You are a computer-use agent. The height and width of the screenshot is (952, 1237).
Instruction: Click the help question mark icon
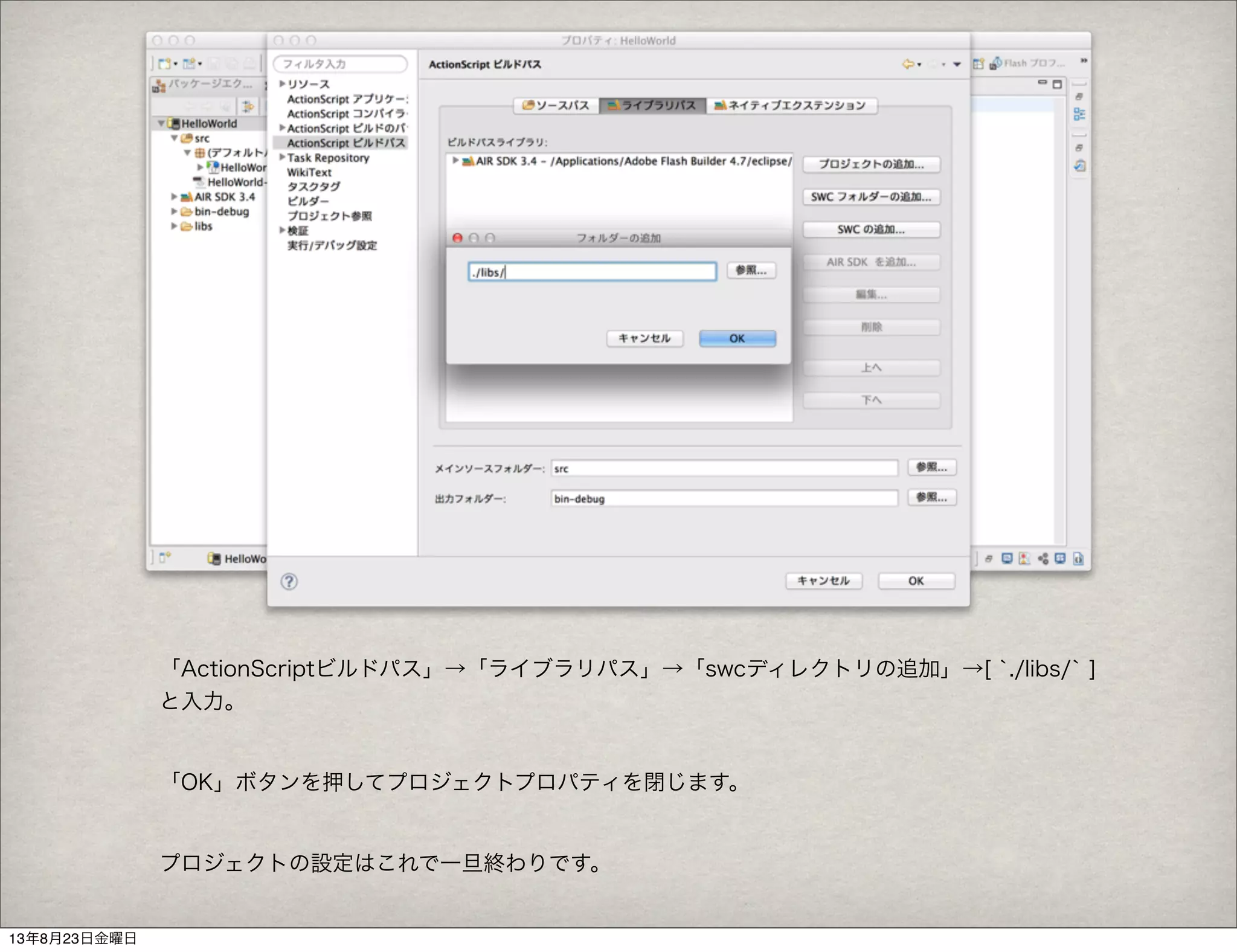point(289,581)
